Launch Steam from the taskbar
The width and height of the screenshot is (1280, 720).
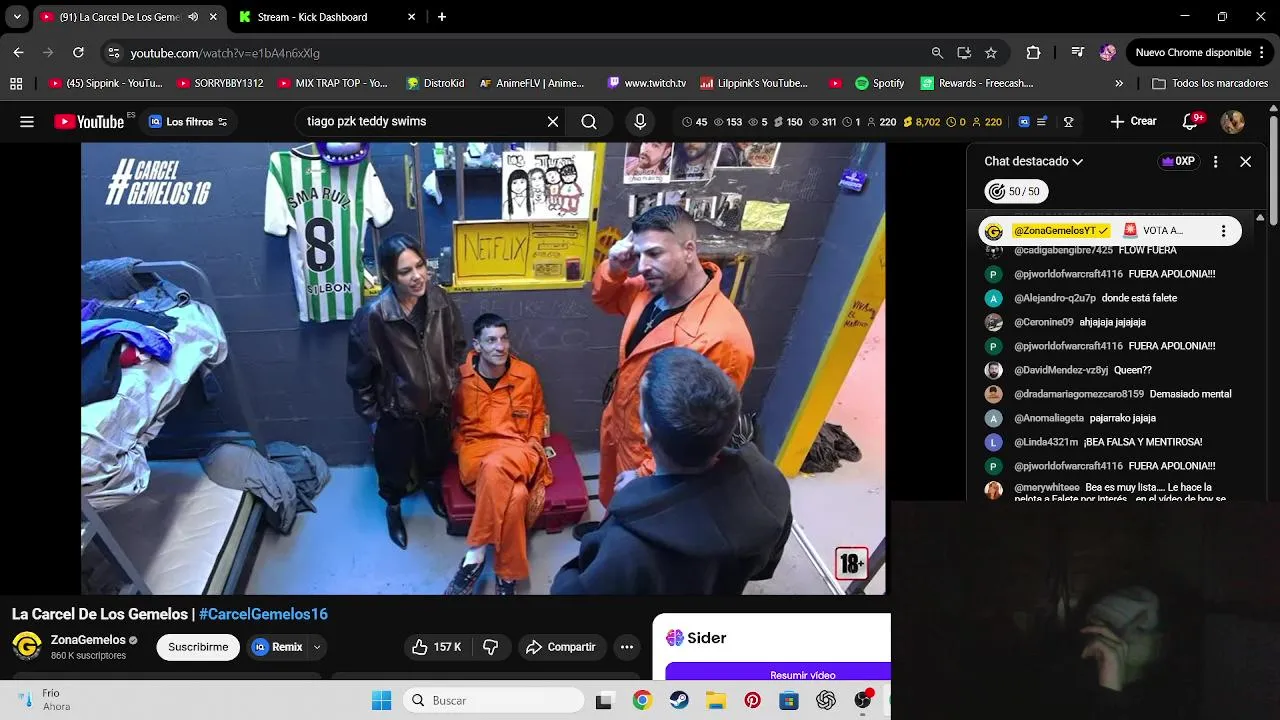(679, 701)
